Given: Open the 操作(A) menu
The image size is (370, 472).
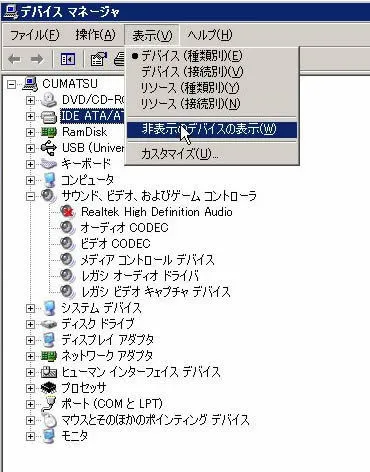Looking at the screenshot, I should (95, 35).
